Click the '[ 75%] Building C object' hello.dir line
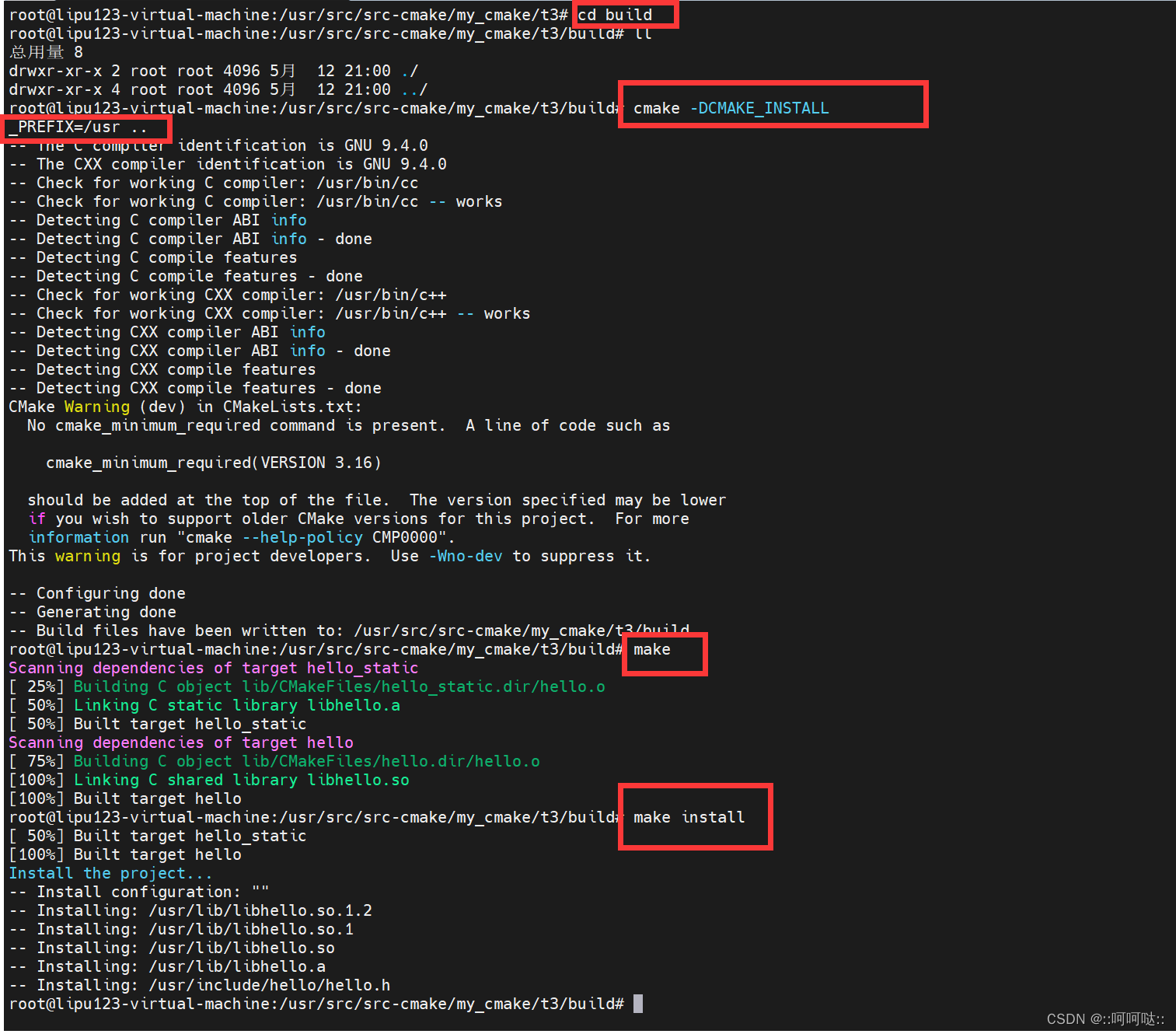Viewport: 1176px width, 1034px height. click(274, 761)
